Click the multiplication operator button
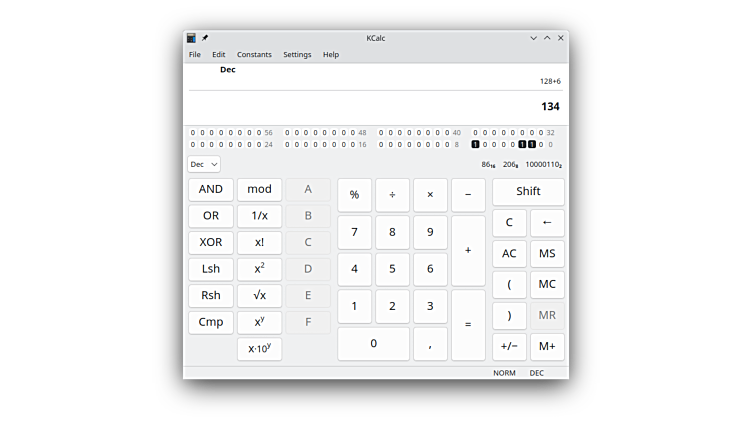The width and height of the screenshot is (752, 423). [x=430, y=195]
